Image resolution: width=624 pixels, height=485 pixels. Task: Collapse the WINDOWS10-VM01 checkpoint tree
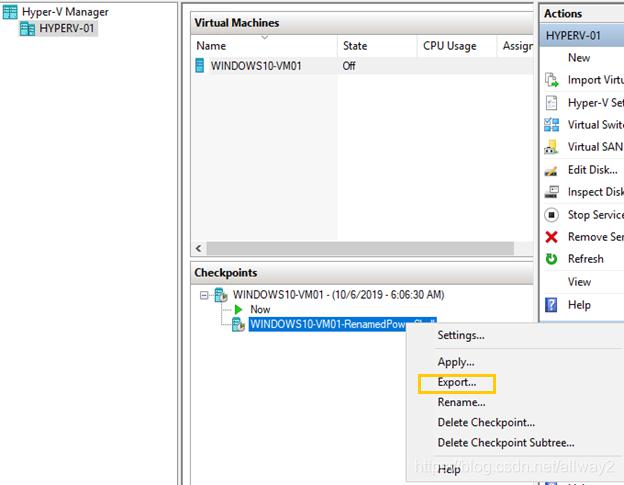click(x=206, y=295)
